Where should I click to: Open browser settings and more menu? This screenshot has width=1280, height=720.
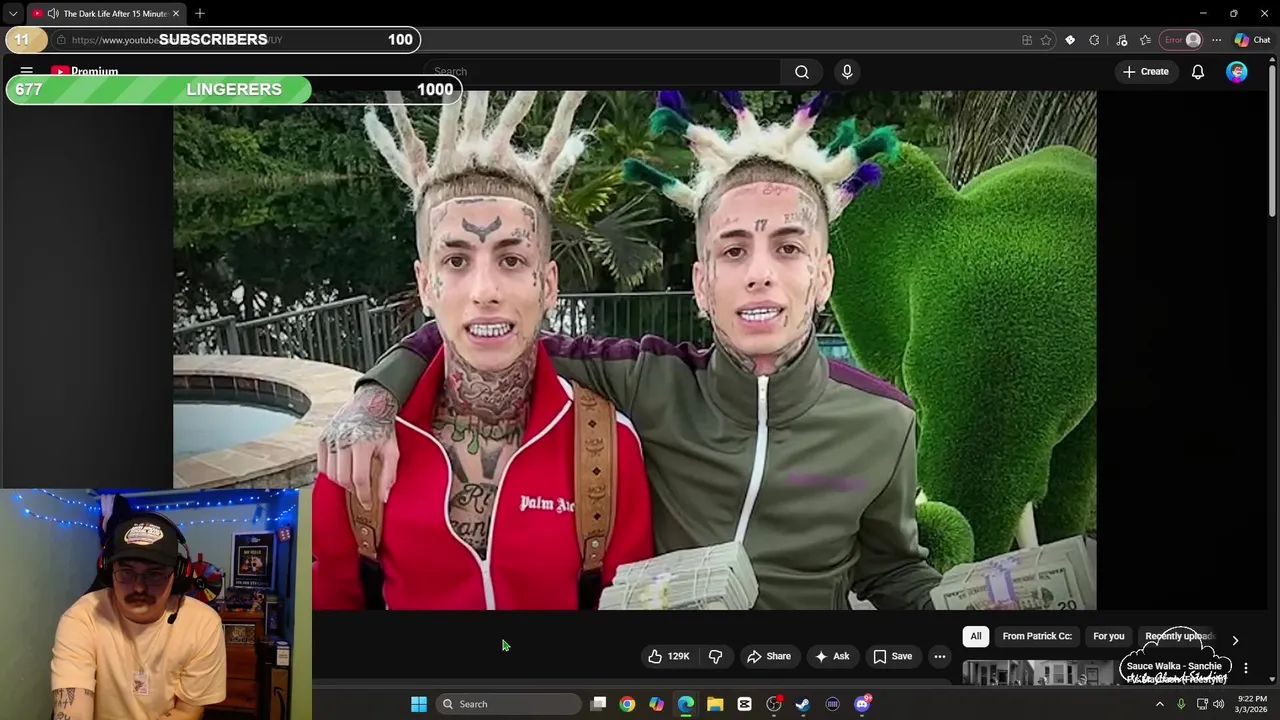1216,40
